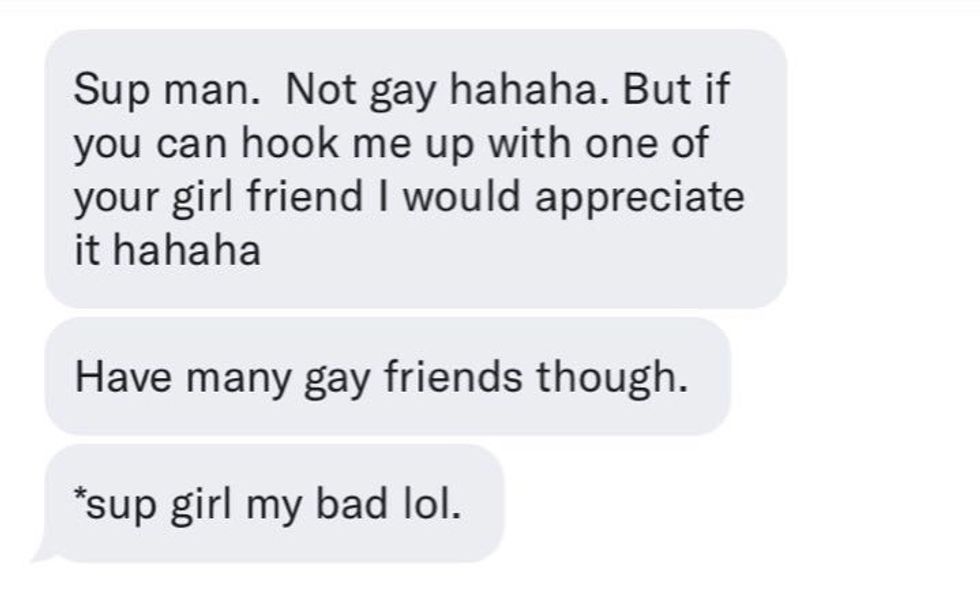
Task: Select the "Have many gay friends though." message
Action: (x=388, y=376)
